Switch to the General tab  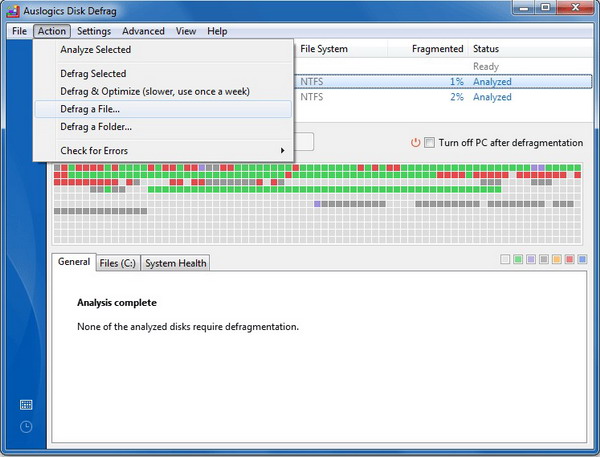tap(74, 262)
